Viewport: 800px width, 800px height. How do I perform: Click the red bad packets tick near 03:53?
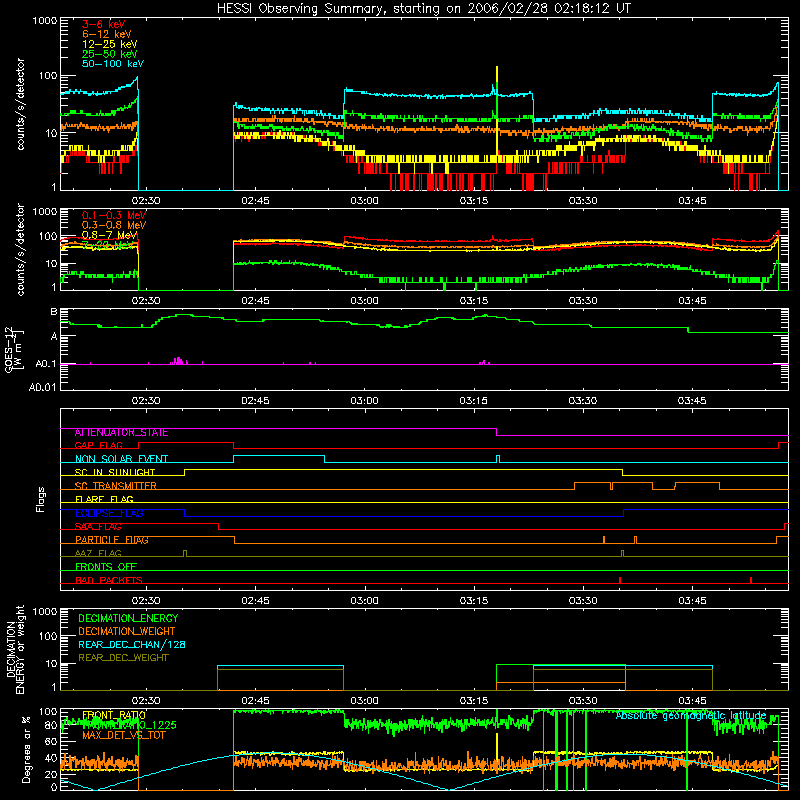751,580
